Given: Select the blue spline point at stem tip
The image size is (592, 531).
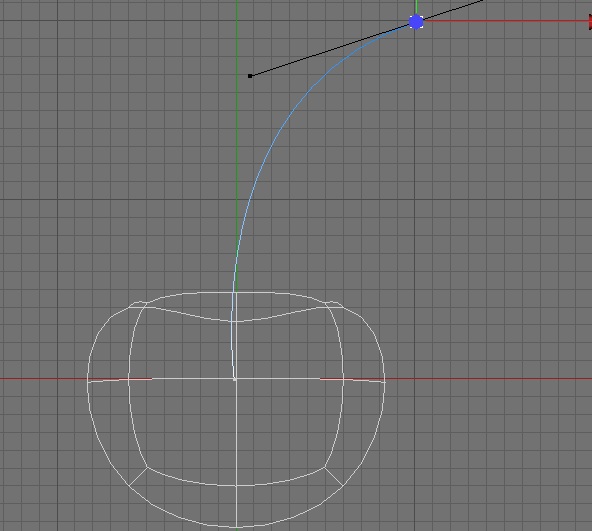Looking at the screenshot, I should tap(416, 22).
